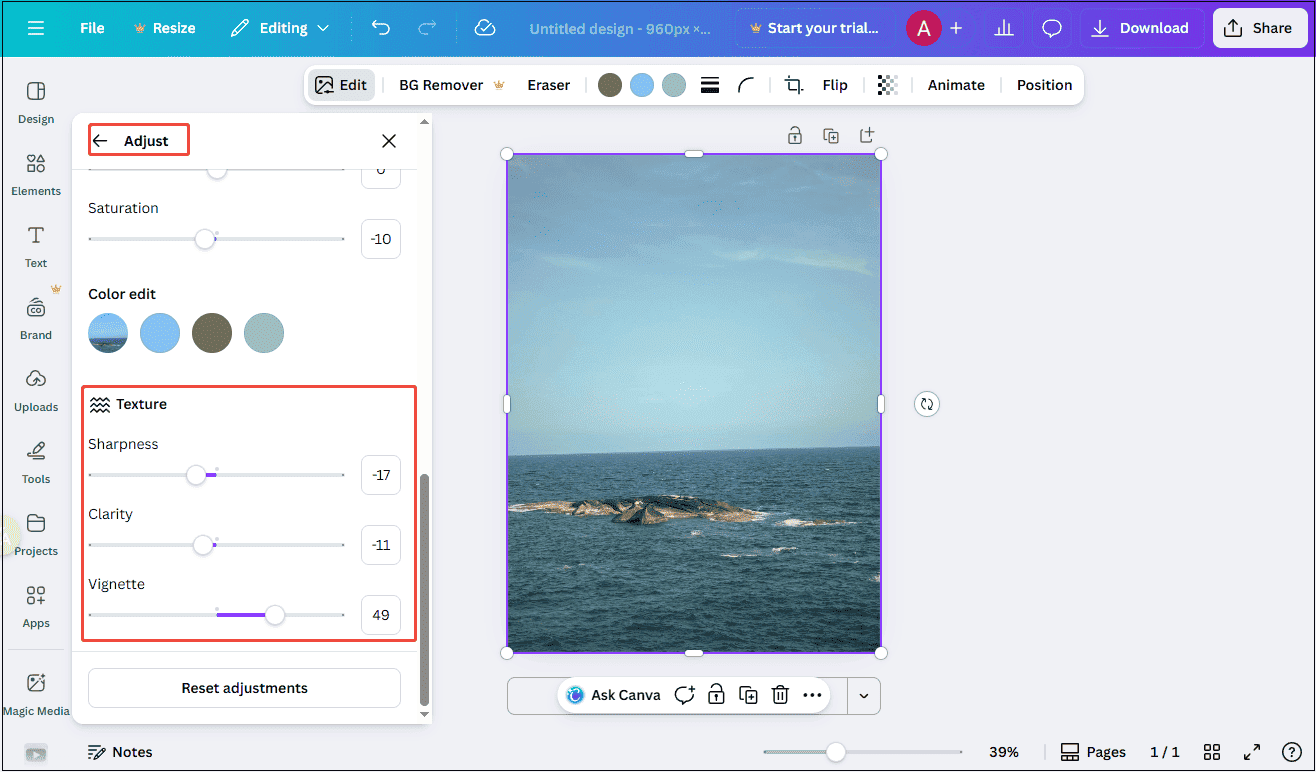Open the Text panel
This screenshot has height=772, width=1316.
tap(35, 247)
